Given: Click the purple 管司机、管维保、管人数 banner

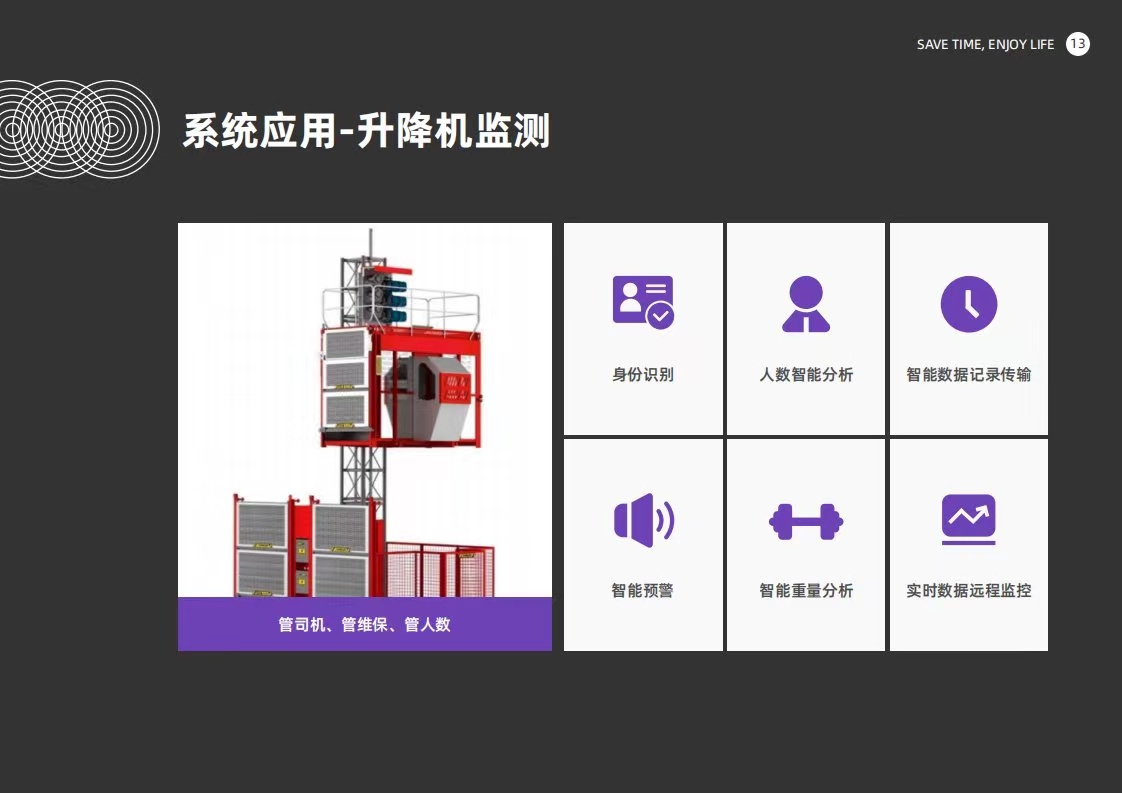Looking at the screenshot, I should 365,624.
